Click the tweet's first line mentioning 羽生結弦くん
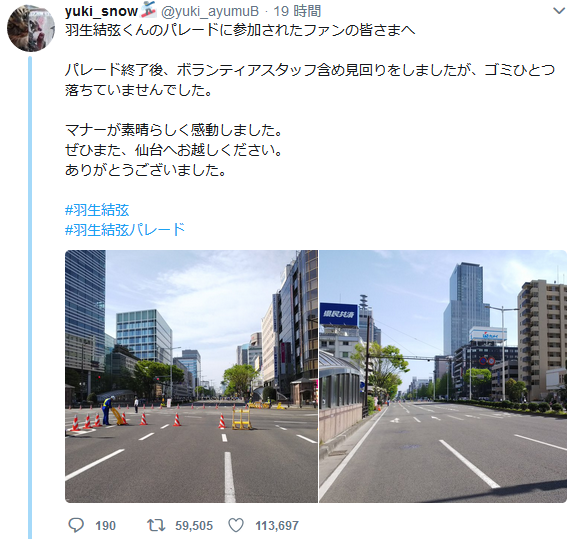The width and height of the screenshot is (584, 539). pos(240,31)
